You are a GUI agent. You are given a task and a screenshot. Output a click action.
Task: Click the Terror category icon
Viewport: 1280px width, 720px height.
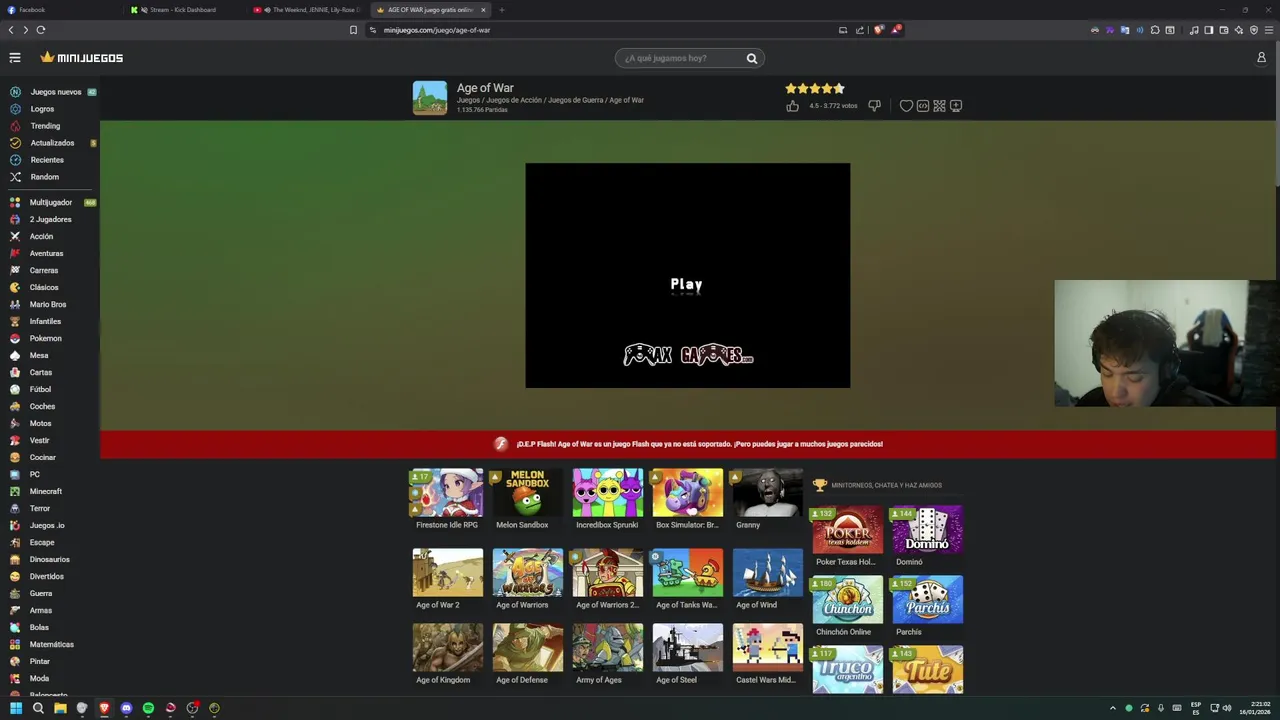[15, 508]
